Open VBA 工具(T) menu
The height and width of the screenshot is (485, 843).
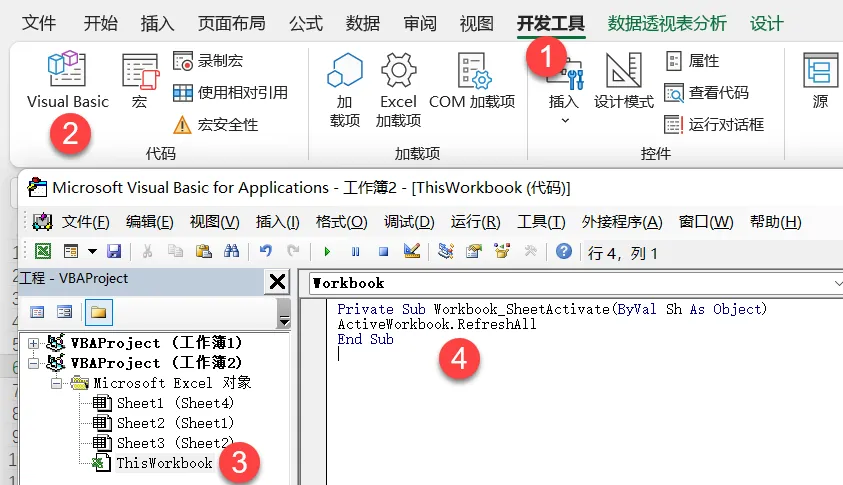point(541,222)
